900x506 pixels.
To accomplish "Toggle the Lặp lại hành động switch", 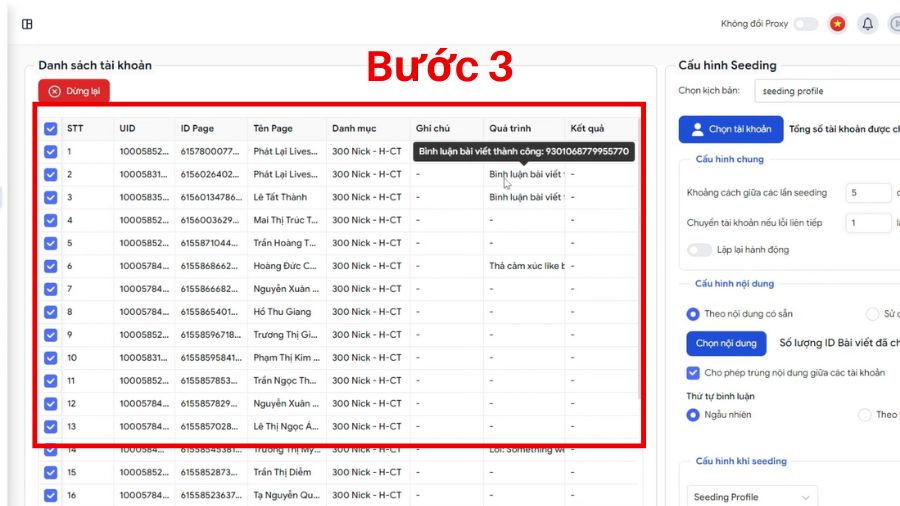I will pyautogui.click(x=699, y=250).
